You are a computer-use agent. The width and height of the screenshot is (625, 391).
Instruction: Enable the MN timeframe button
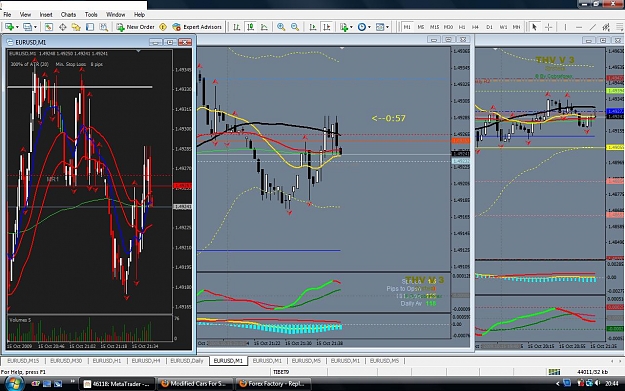517,27
